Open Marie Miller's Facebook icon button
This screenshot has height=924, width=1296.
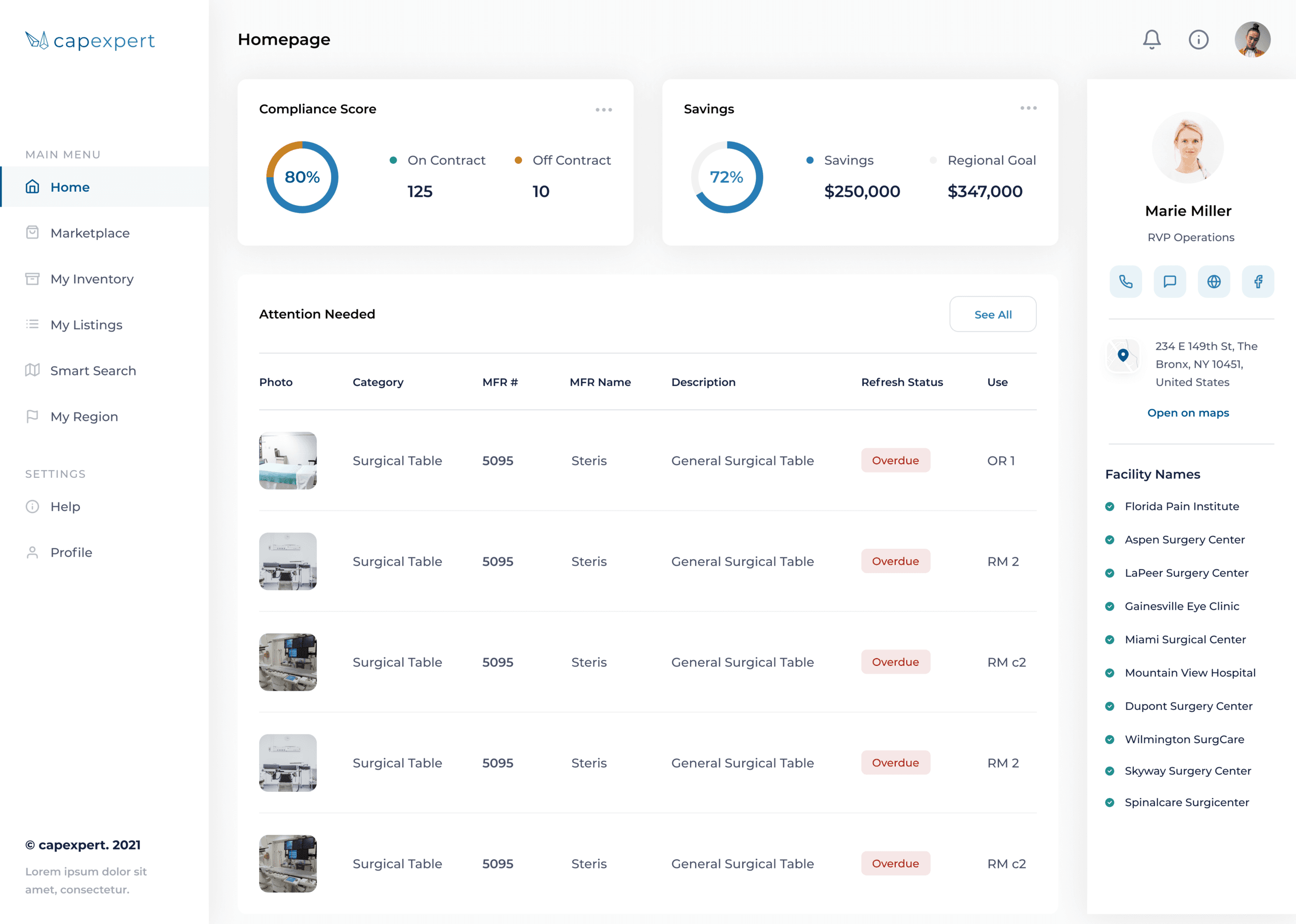(x=1258, y=281)
